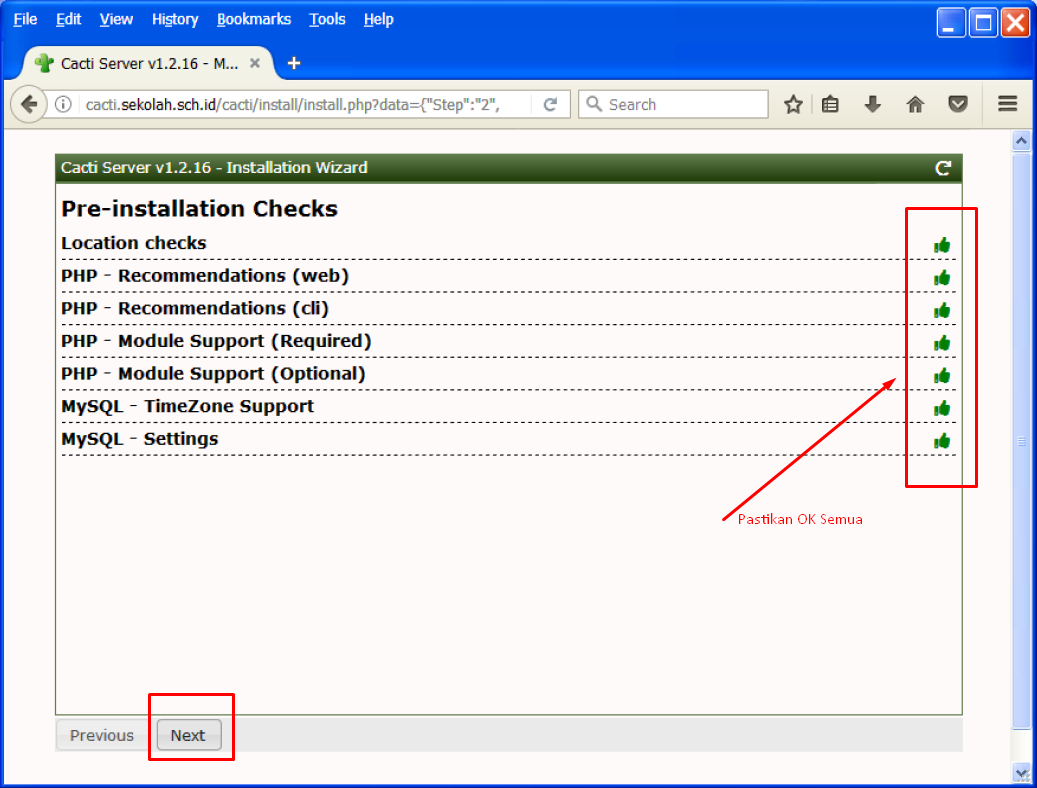Show bookmarks list toolbar icon

pos(830,104)
